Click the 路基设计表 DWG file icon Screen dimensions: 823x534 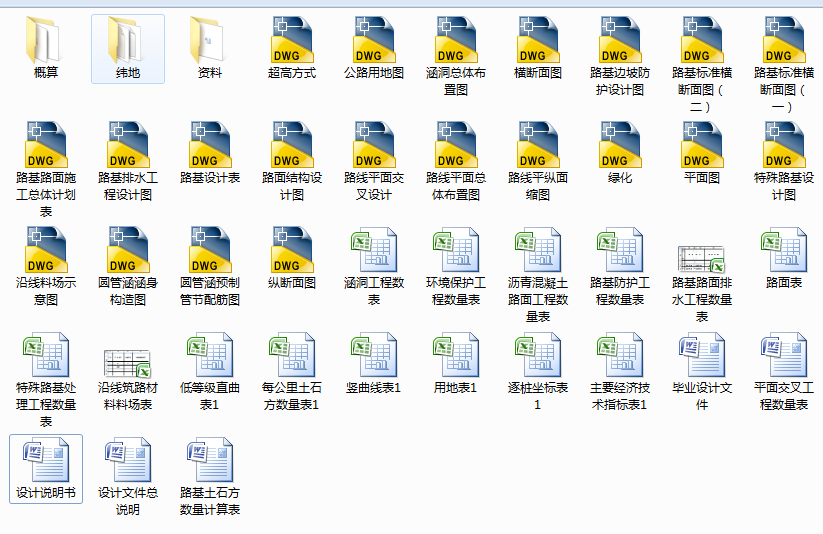(209, 145)
